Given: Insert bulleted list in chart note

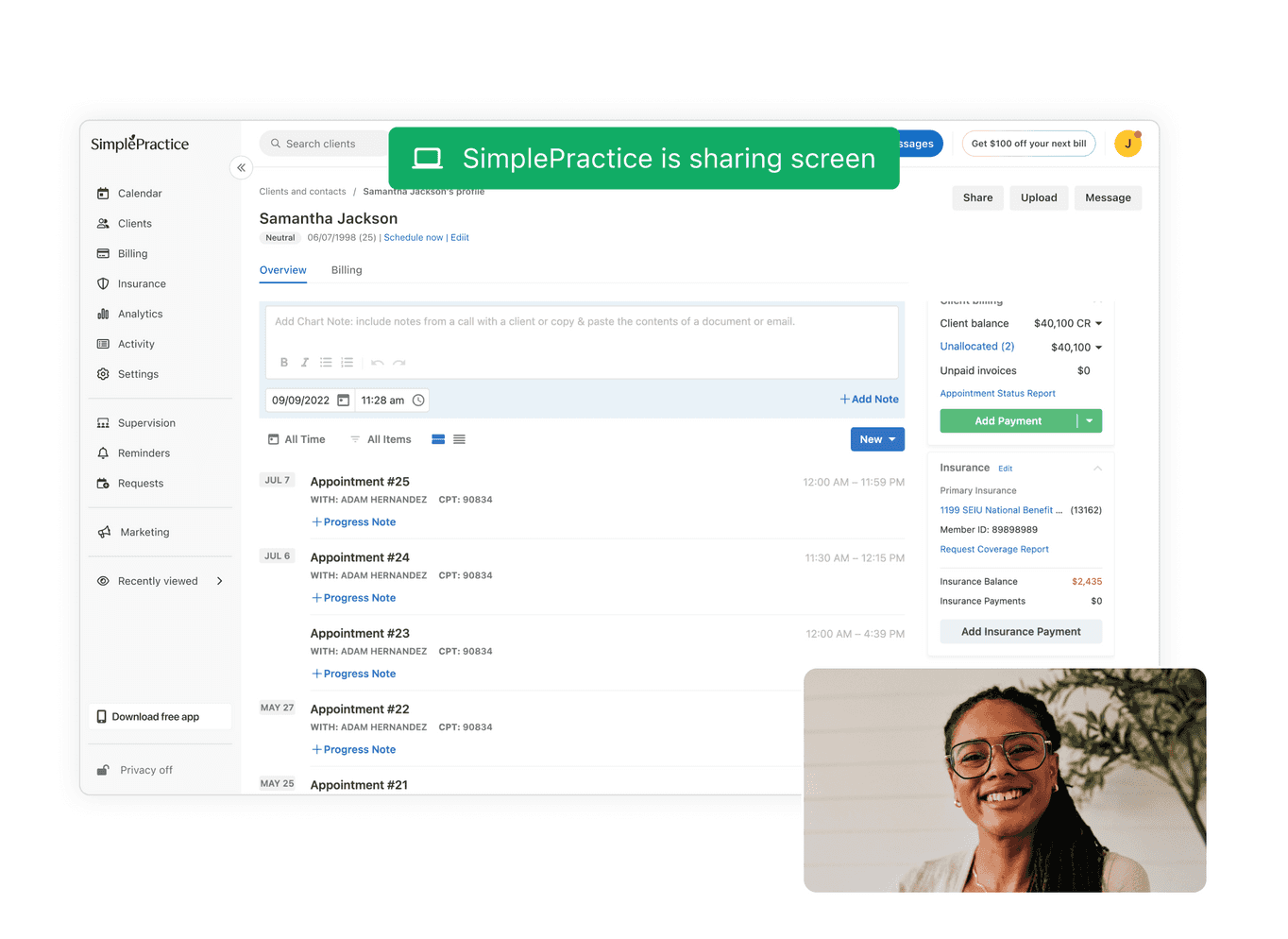Looking at the screenshot, I should coord(326,363).
